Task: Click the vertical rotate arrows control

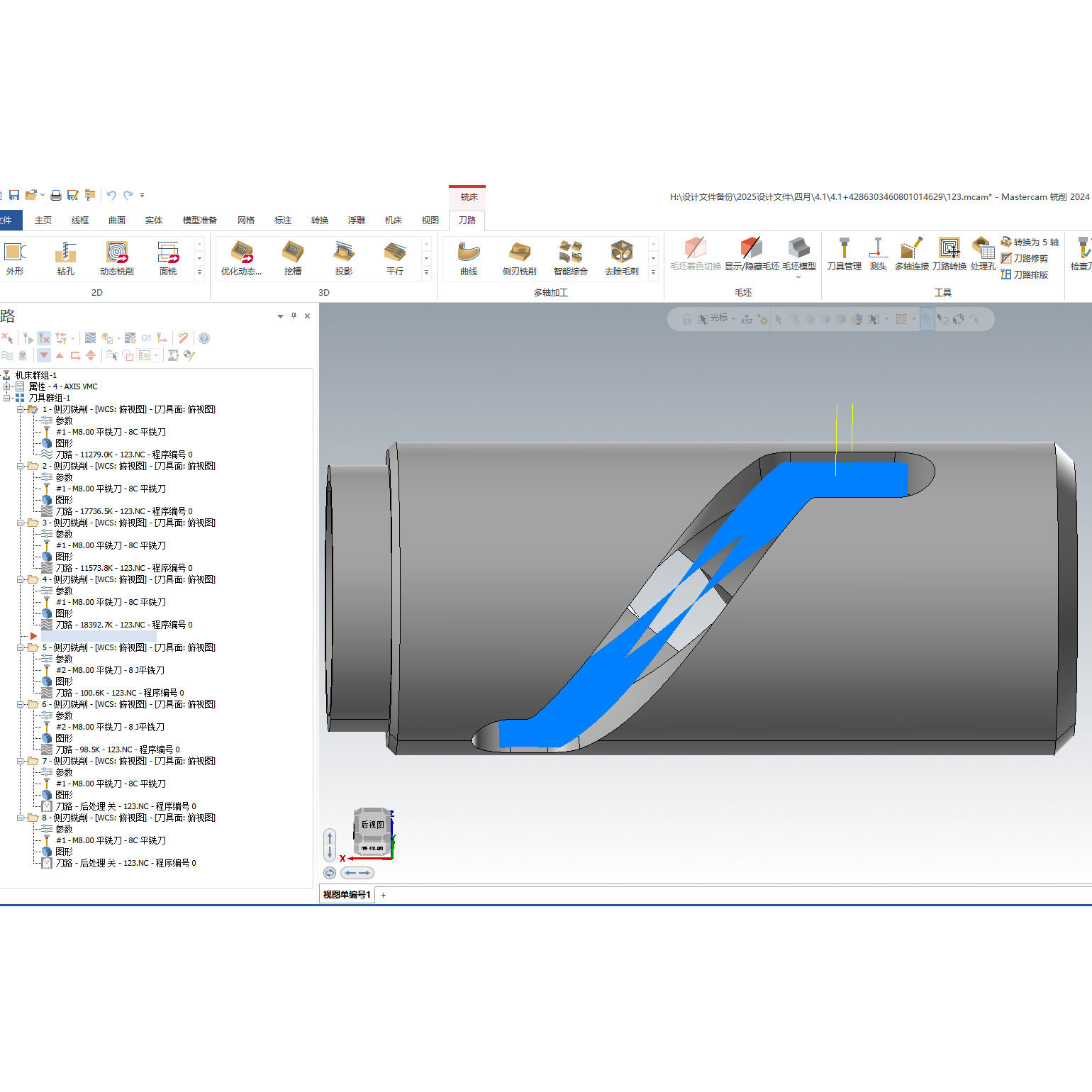Action: coord(330,846)
